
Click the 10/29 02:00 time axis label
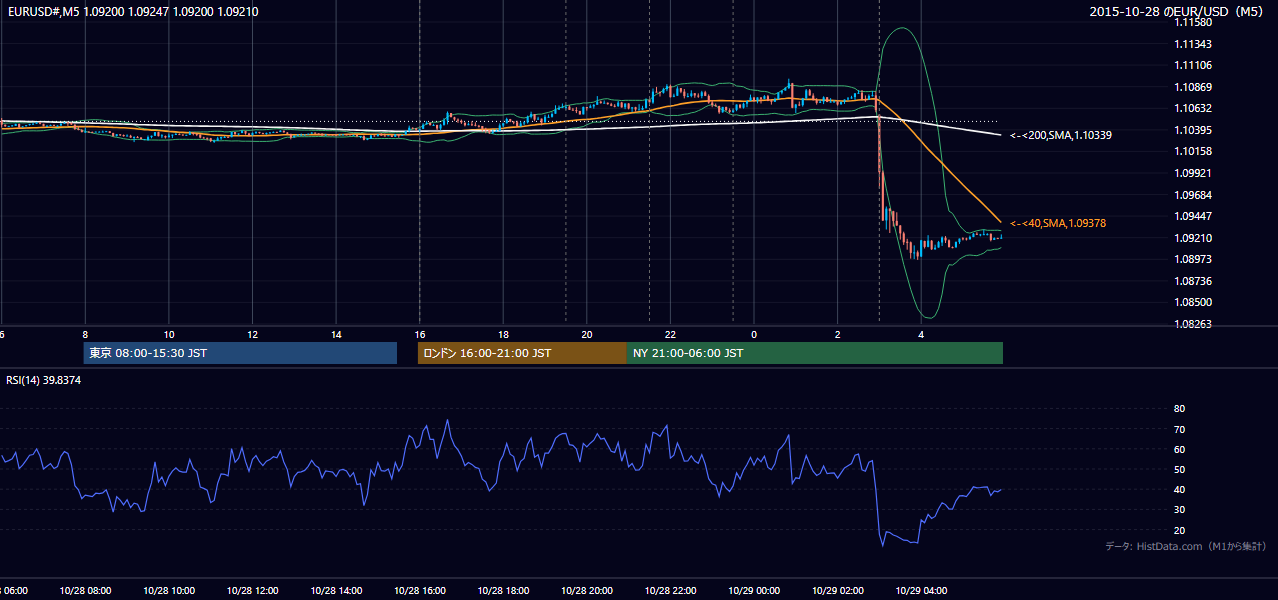pyautogui.click(x=837, y=591)
